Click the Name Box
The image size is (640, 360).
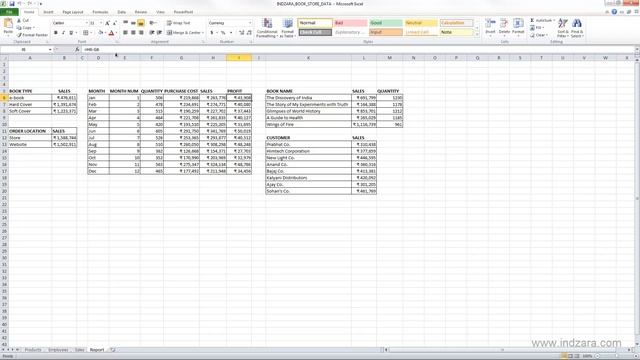coord(25,49)
